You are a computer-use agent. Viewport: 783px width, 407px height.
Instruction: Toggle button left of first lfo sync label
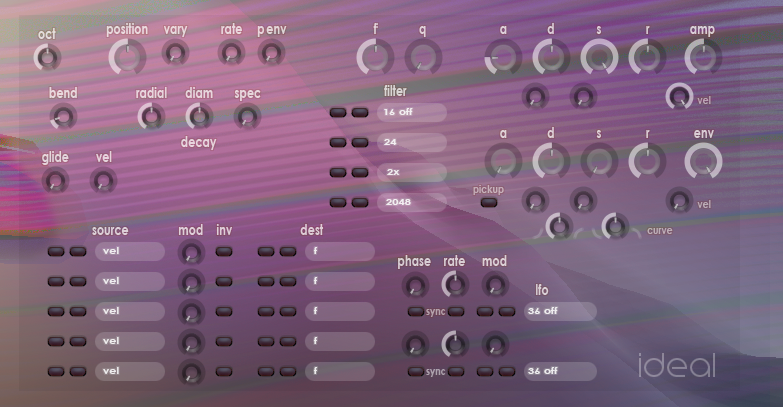click(415, 312)
